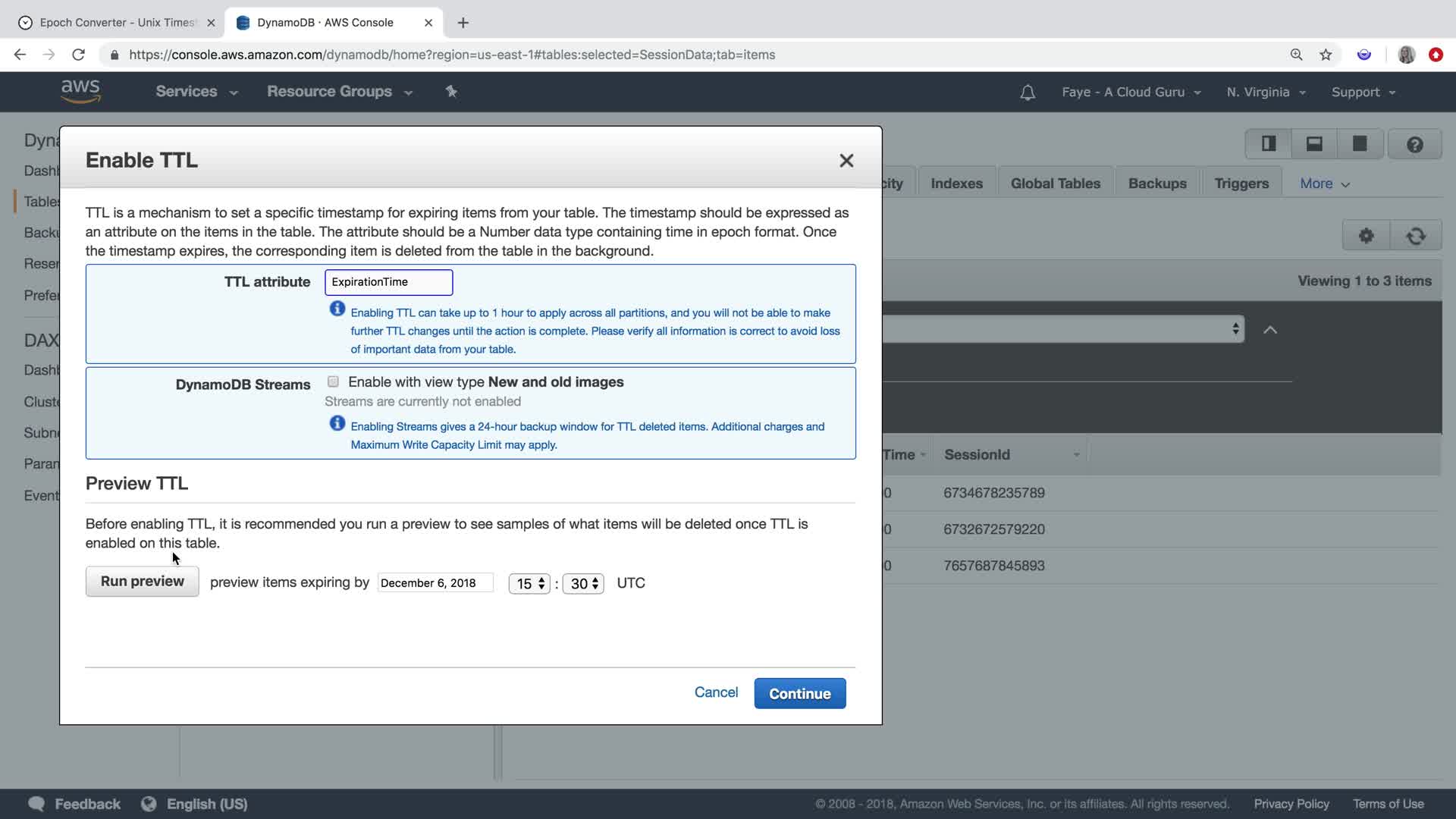The width and height of the screenshot is (1456, 819).
Task: Switch to bottom panel layout icon
Action: tap(1314, 144)
